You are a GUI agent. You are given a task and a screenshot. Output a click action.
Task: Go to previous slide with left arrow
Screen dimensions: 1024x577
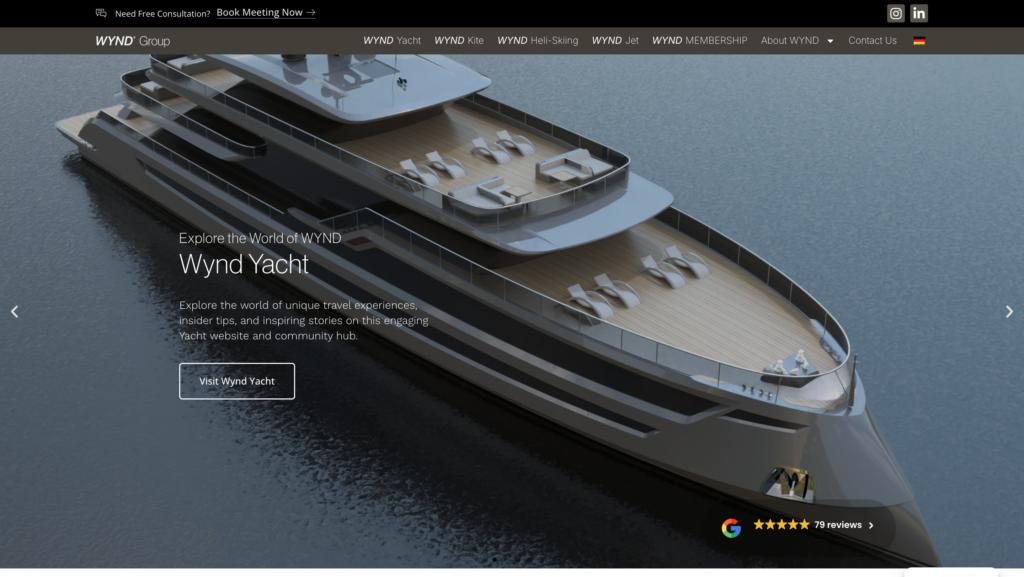(x=14, y=312)
